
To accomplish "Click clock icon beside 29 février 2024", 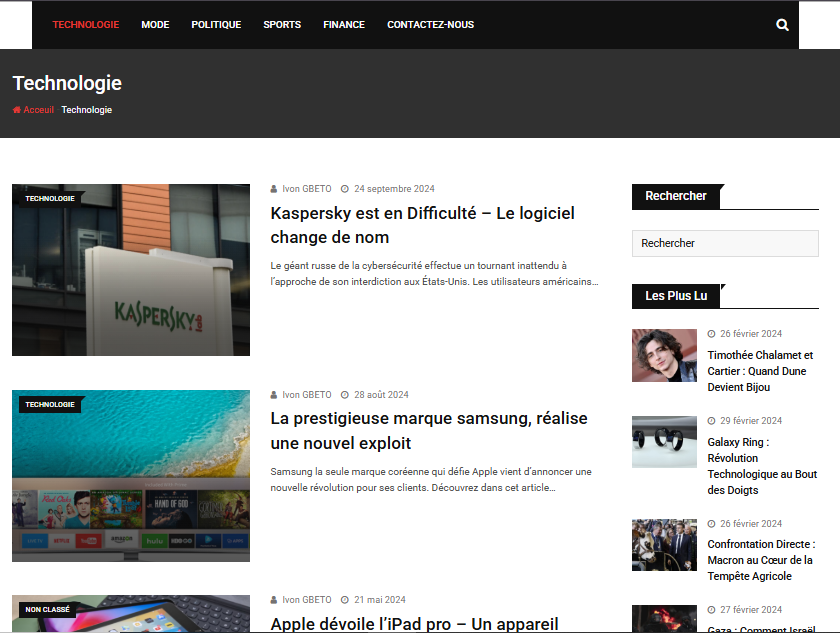I will pos(711,421).
